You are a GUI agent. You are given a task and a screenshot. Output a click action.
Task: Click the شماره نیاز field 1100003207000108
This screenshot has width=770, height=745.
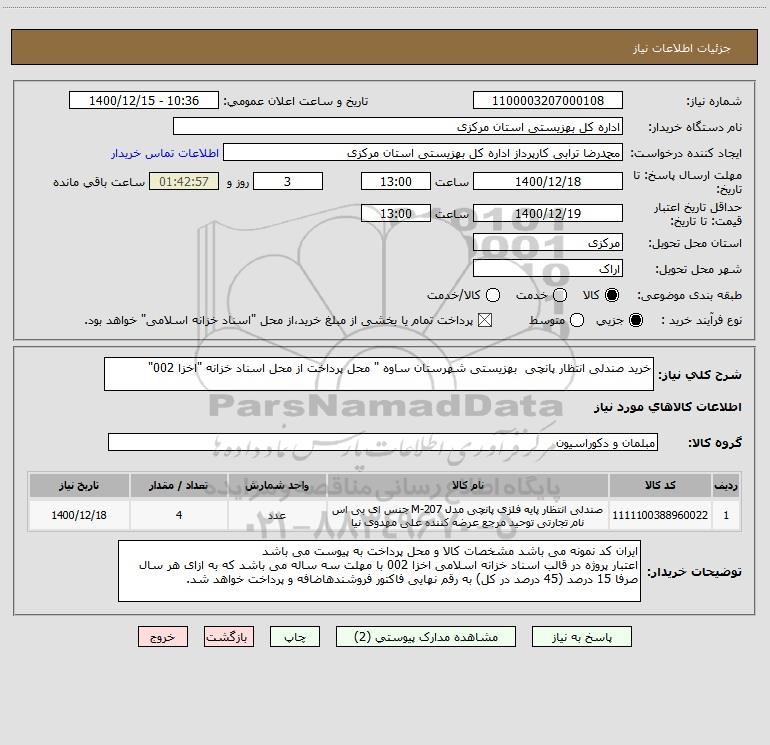point(548,100)
